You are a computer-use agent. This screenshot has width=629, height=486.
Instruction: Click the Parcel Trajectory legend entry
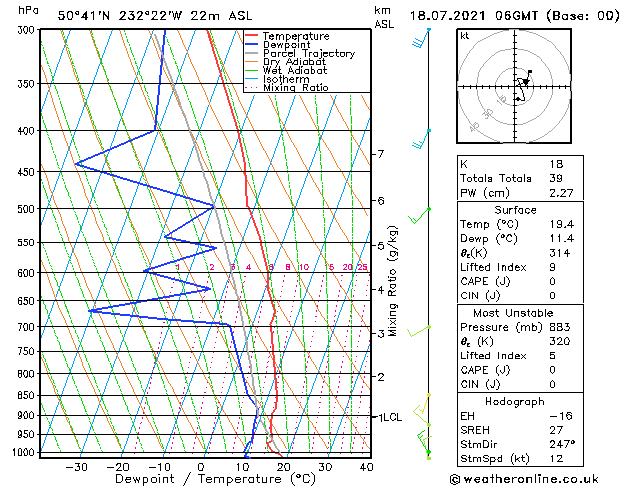pos(309,53)
